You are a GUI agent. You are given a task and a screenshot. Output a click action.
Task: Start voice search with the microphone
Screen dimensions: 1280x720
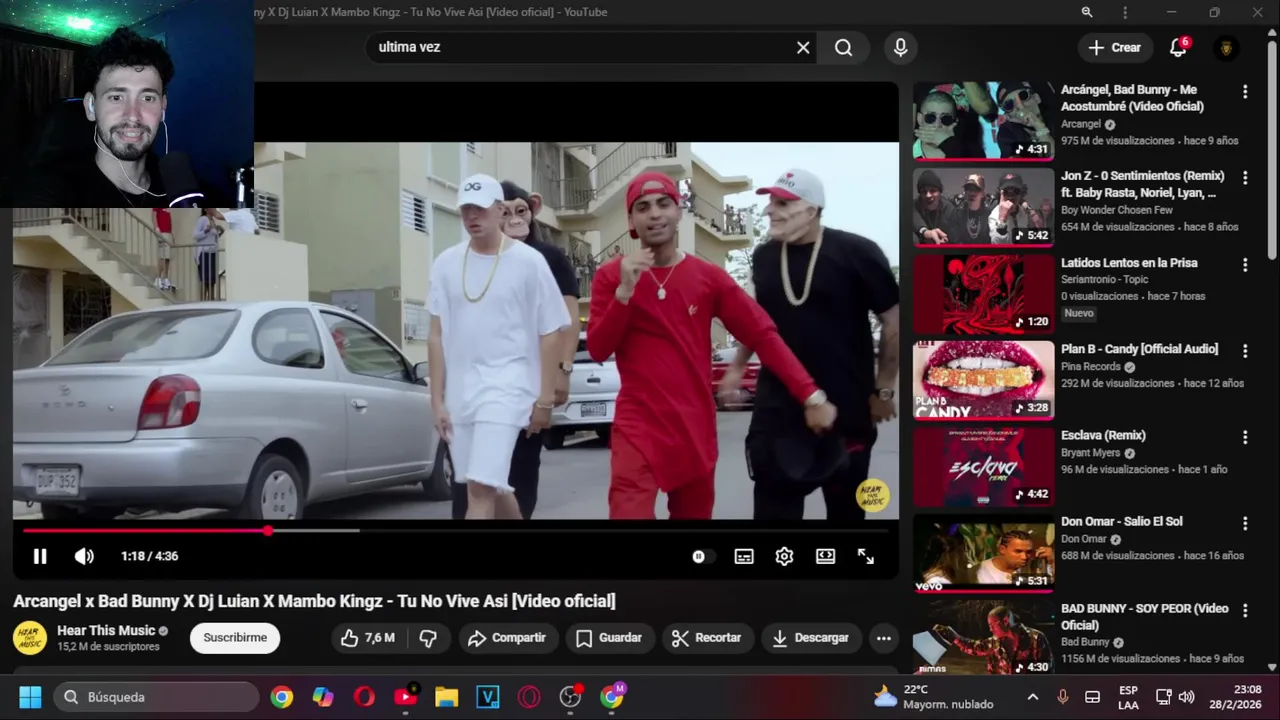(x=901, y=47)
